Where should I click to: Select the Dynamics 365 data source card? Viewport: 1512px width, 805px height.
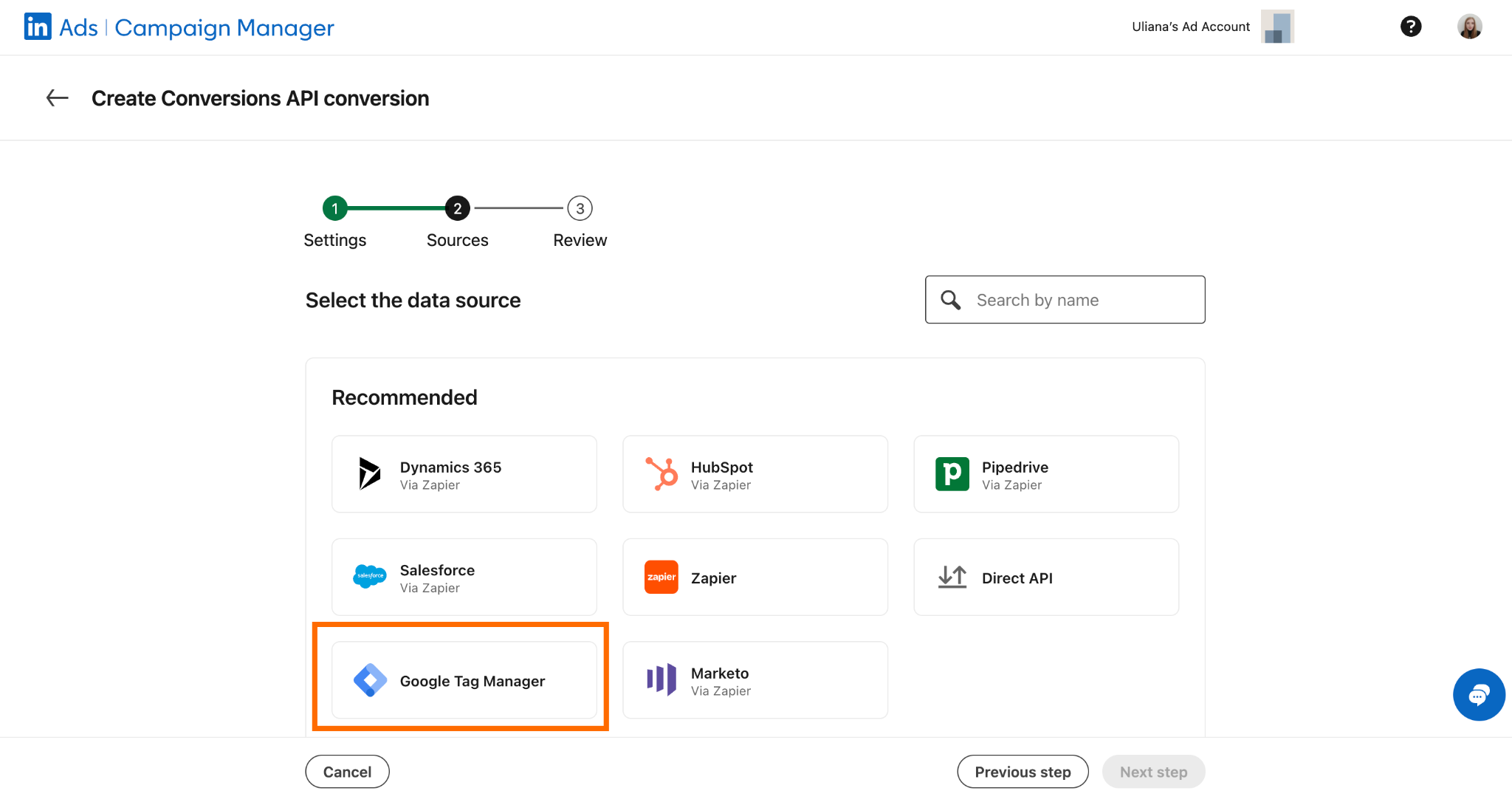(464, 474)
